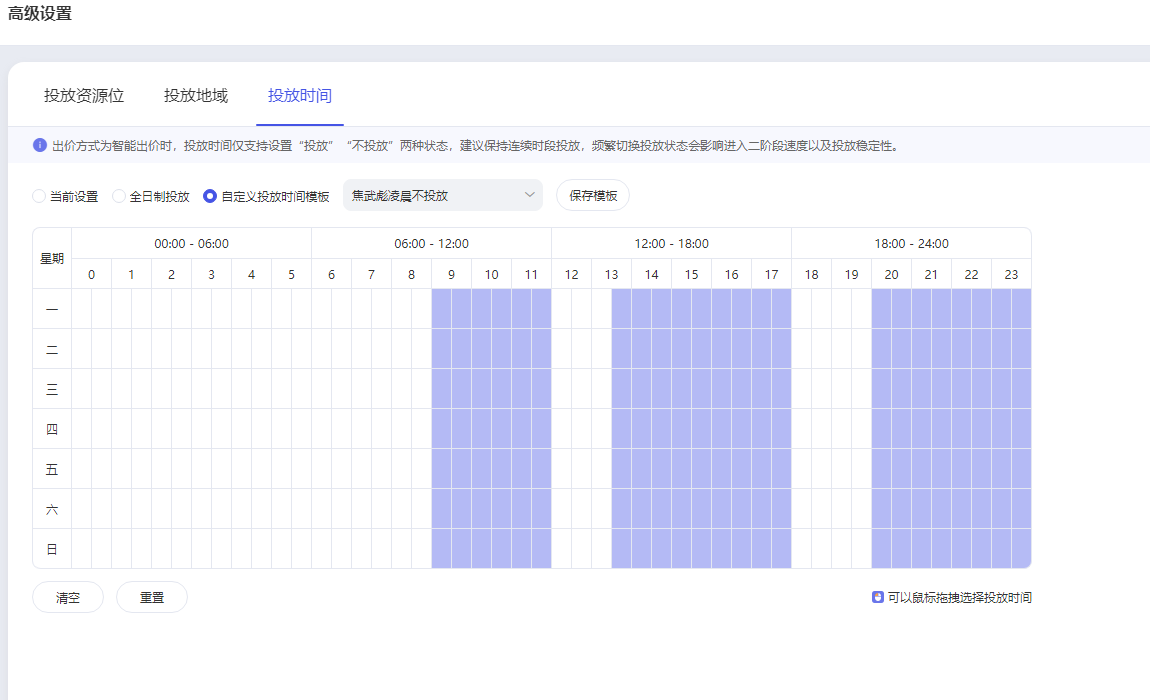This screenshot has height=700, width=1150.
Task: Select the 投放时间 tab
Action: (300, 96)
